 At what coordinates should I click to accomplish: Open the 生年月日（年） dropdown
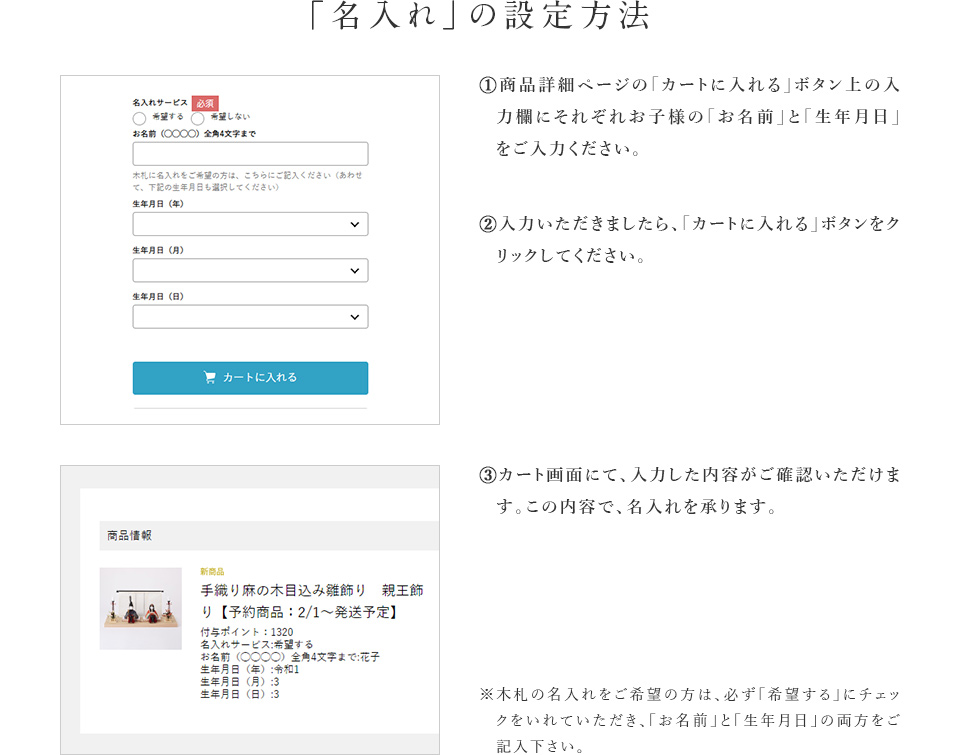click(250, 224)
